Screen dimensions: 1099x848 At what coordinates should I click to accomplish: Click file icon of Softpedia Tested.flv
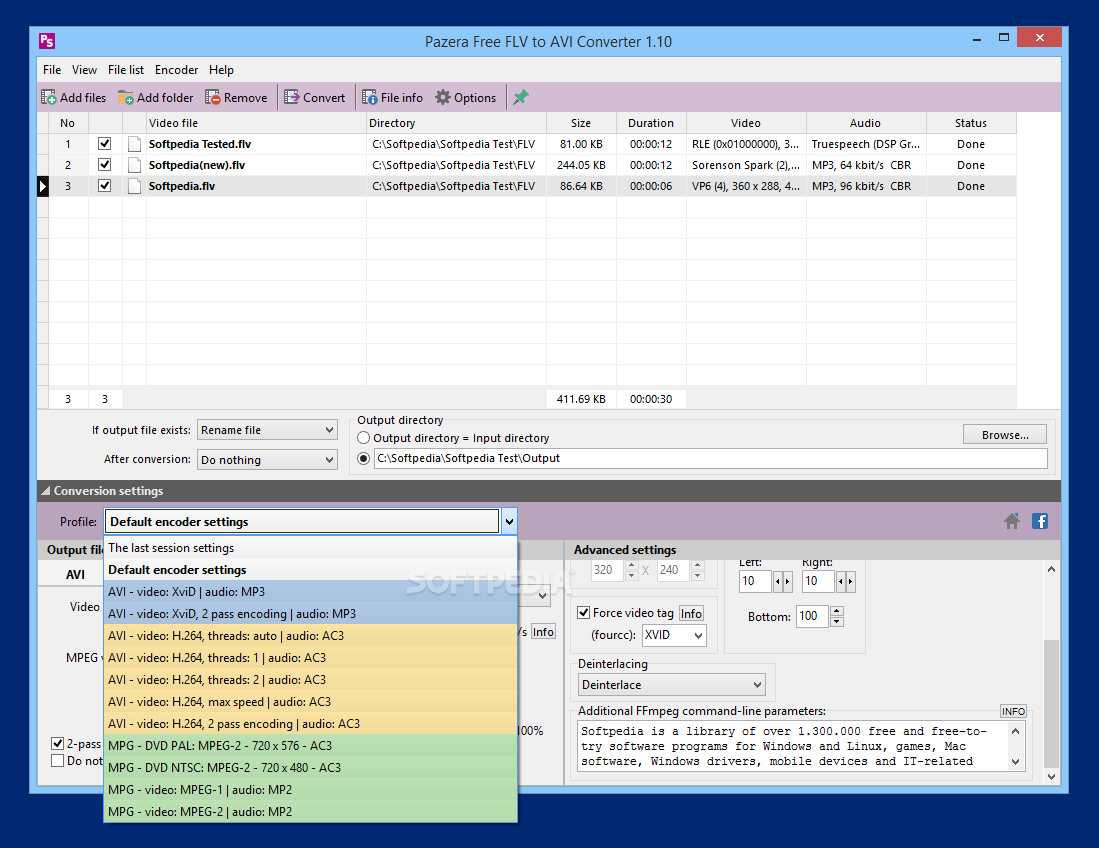135,144
